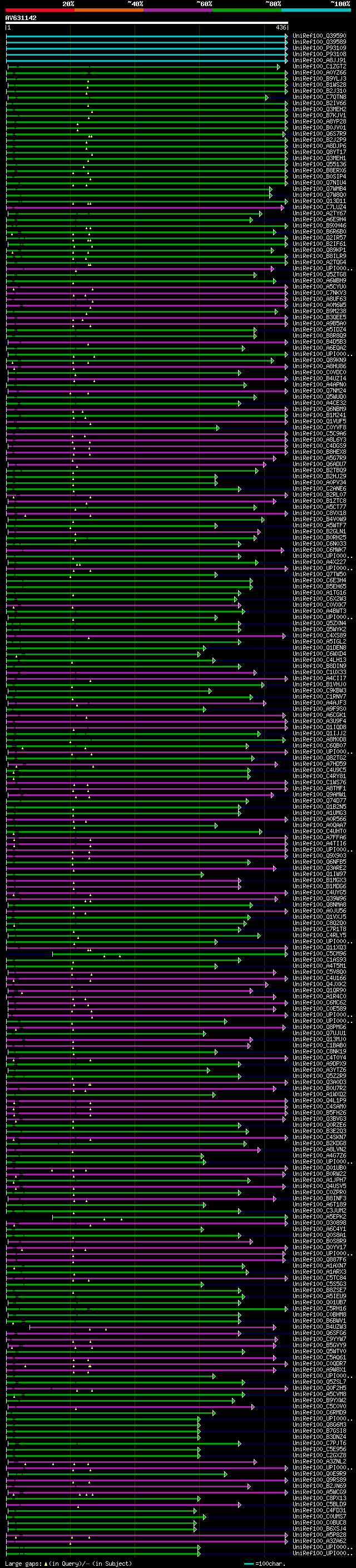Select the UniRef100_B9M238 label
The image size is (356, 1568).
tap(319, 311)
